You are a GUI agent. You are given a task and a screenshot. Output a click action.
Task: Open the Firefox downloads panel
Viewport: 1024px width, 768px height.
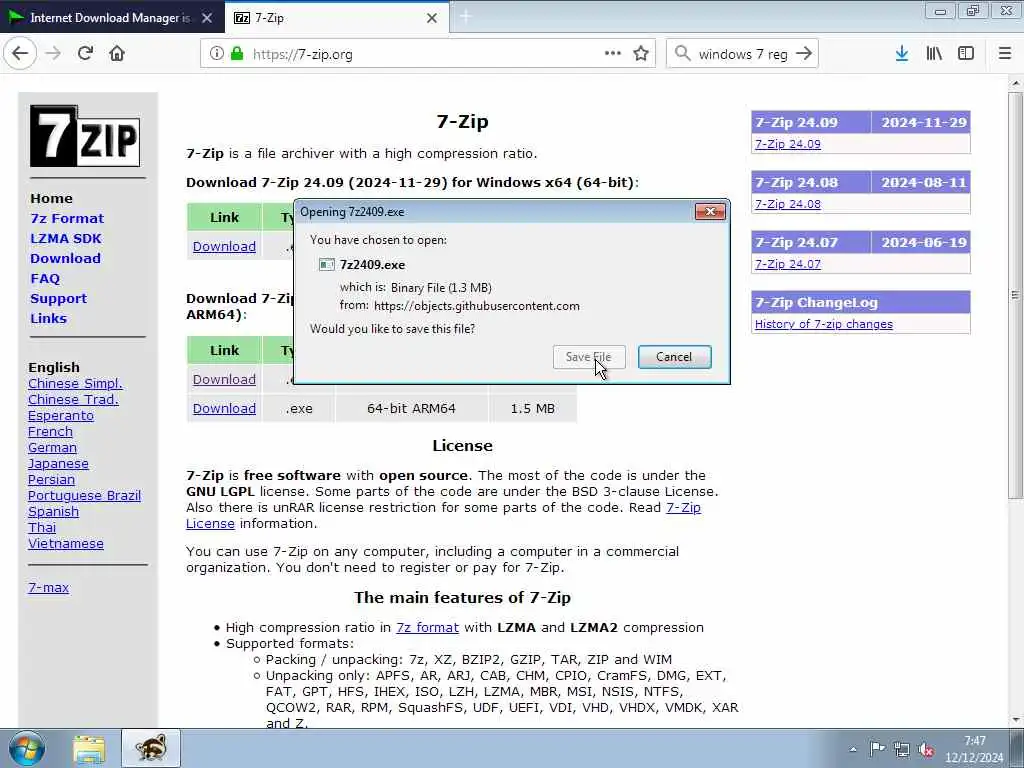coord(902,54)
